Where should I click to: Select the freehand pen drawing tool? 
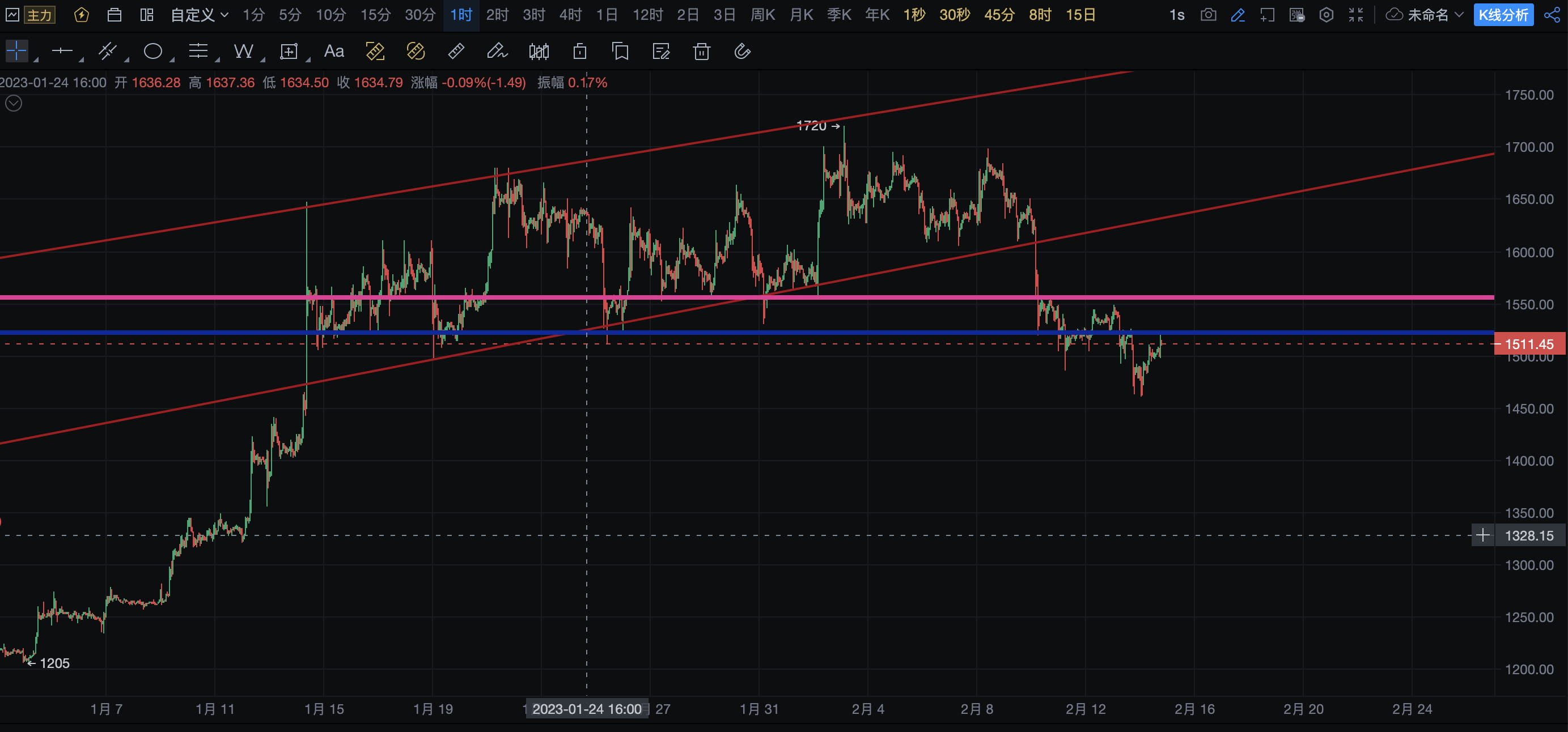[497, 51]
